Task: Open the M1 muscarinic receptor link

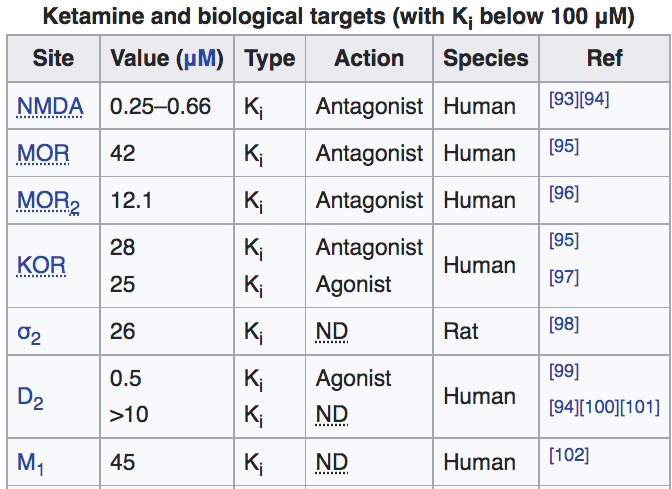Action: point(30,463)
